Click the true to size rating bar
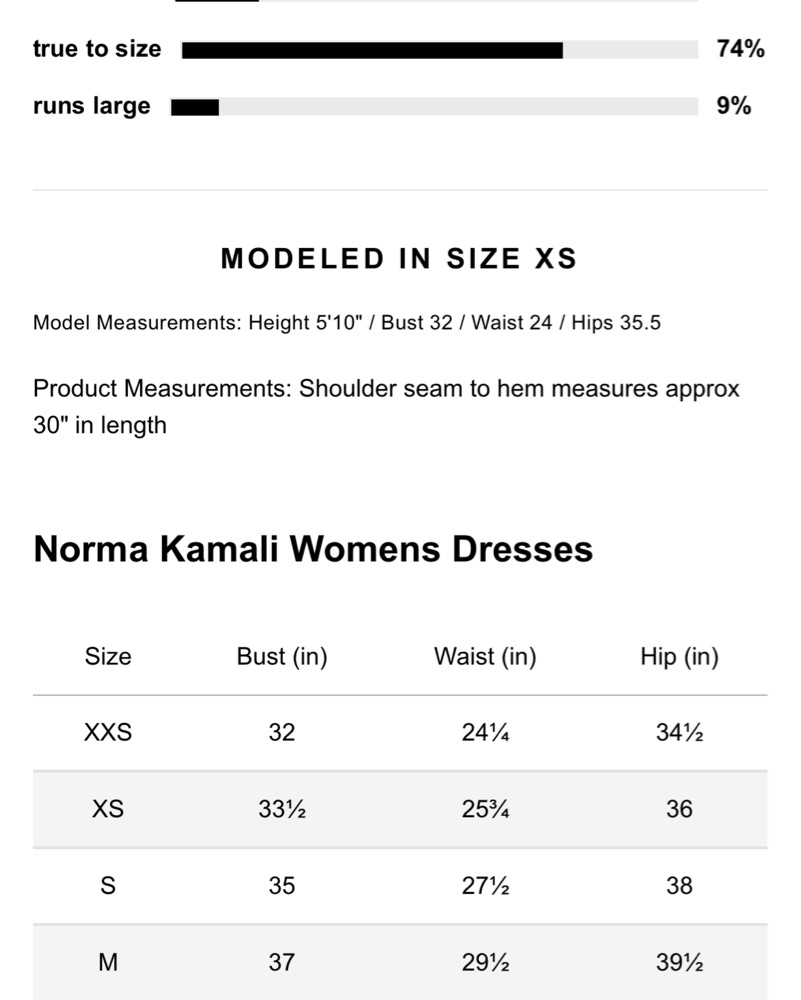This screenshot has width=801, height=1000. click(x=440, y=50)
